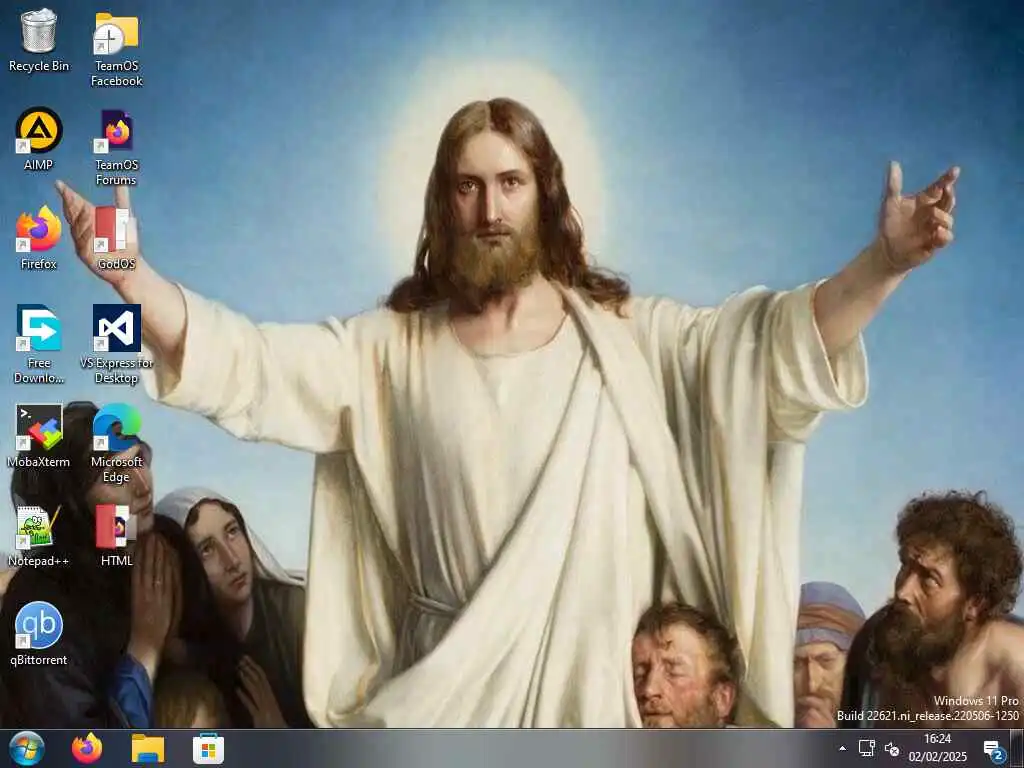Image resolution: width=1024 pixels, height=768 pixels.
Task: Launch Firefox from the desktop
Action: tap(39, 237)
